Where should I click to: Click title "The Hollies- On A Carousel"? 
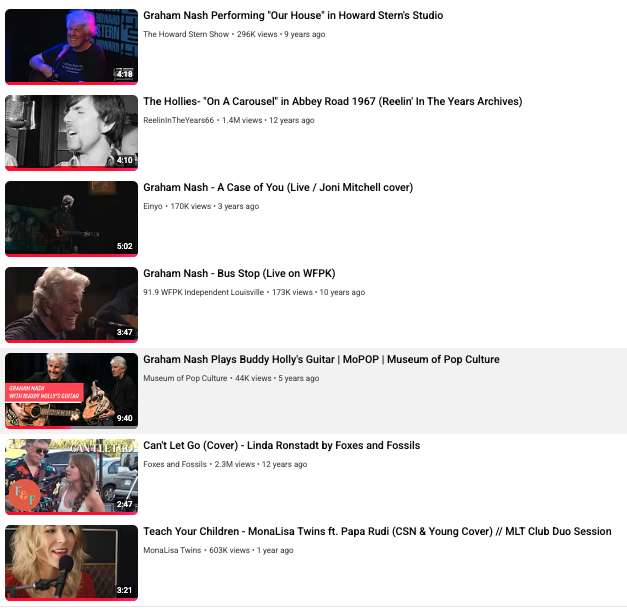[333, 102]
